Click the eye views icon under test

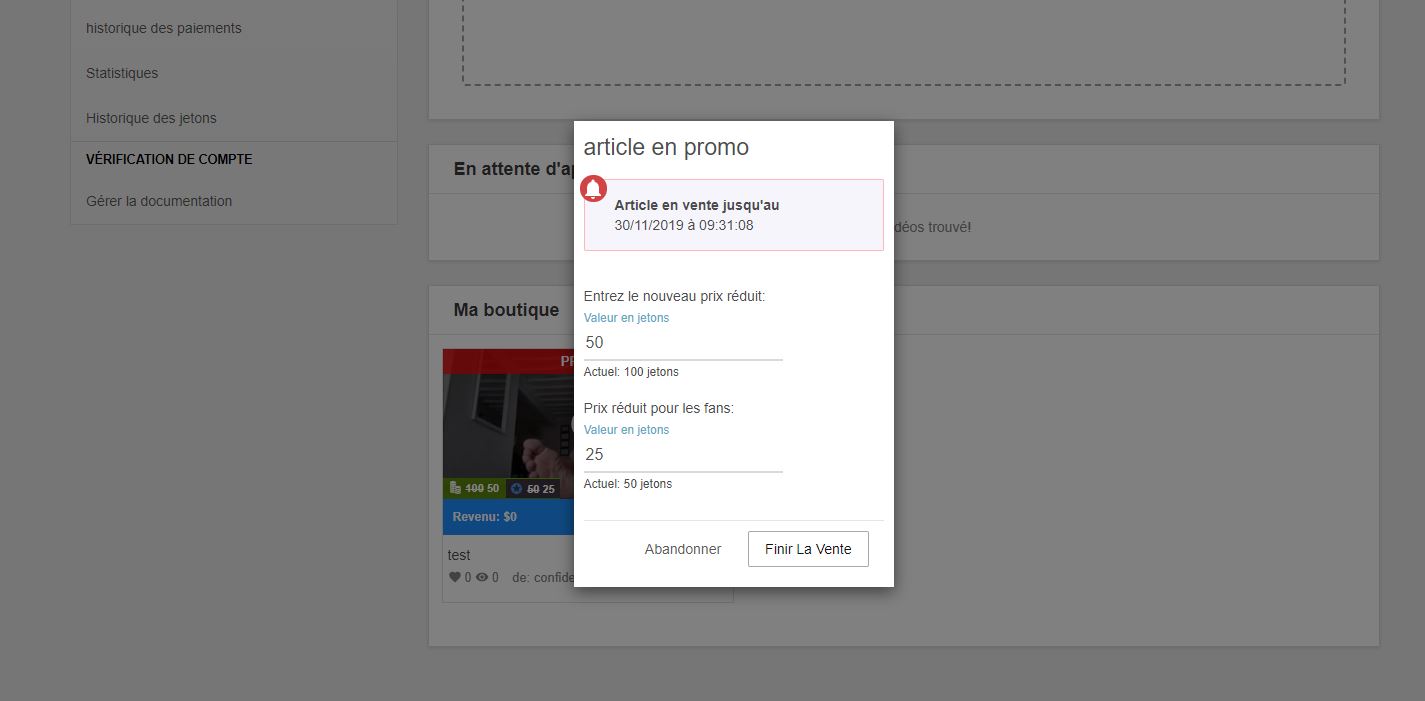point(482,577)
